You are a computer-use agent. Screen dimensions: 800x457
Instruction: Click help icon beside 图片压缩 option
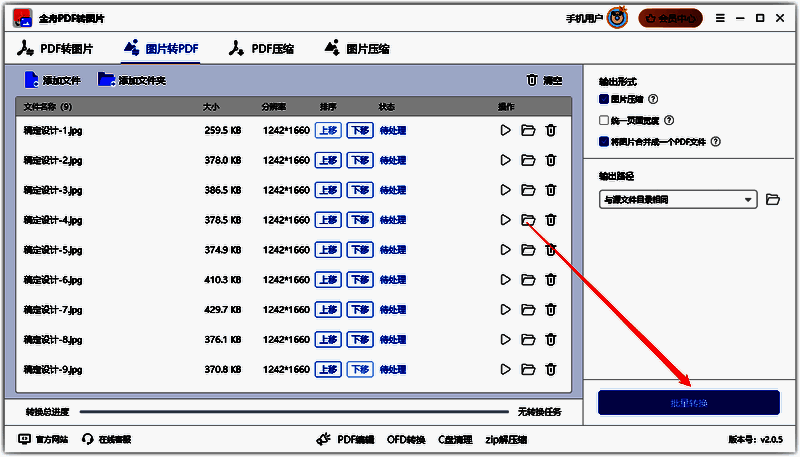tap(653, 100)
